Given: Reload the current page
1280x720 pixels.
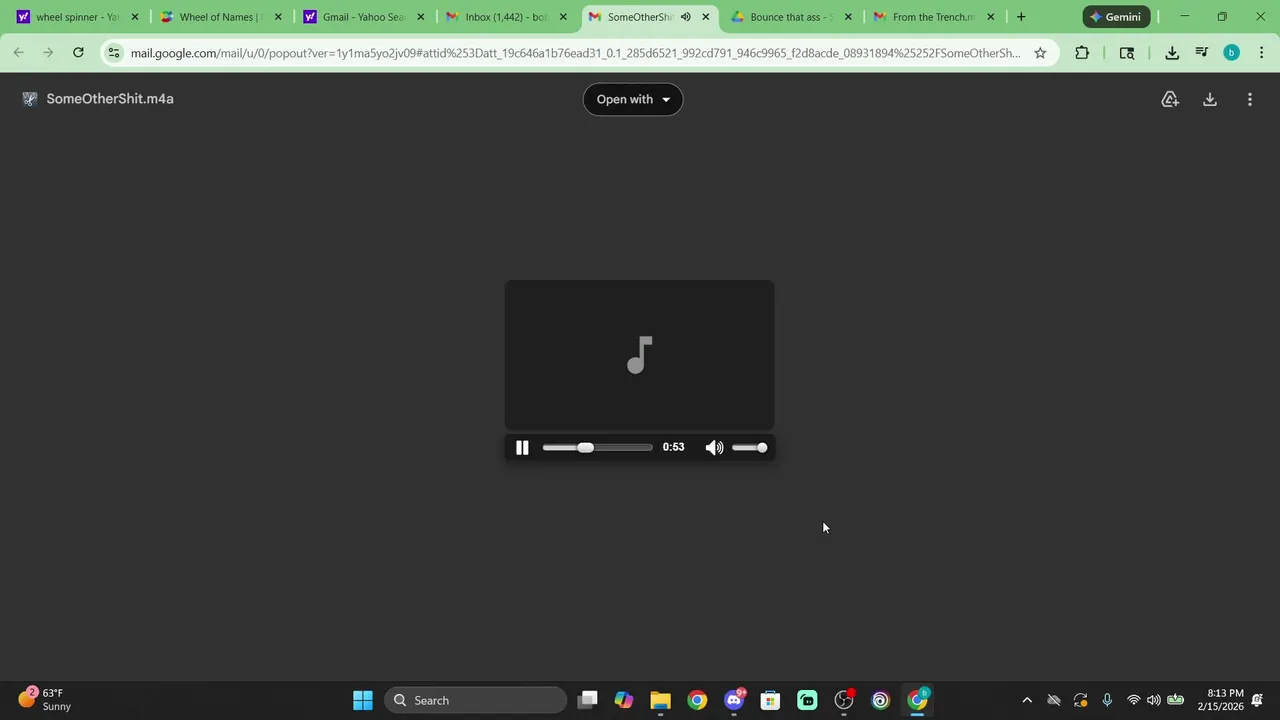Looking at the screenshot, I should pos(78,53).
